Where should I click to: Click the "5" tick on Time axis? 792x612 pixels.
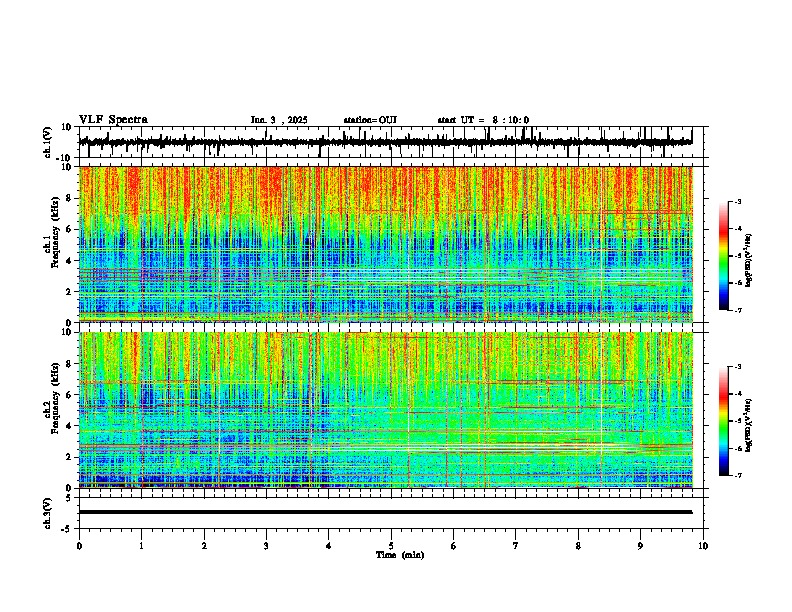pos(391,546)
